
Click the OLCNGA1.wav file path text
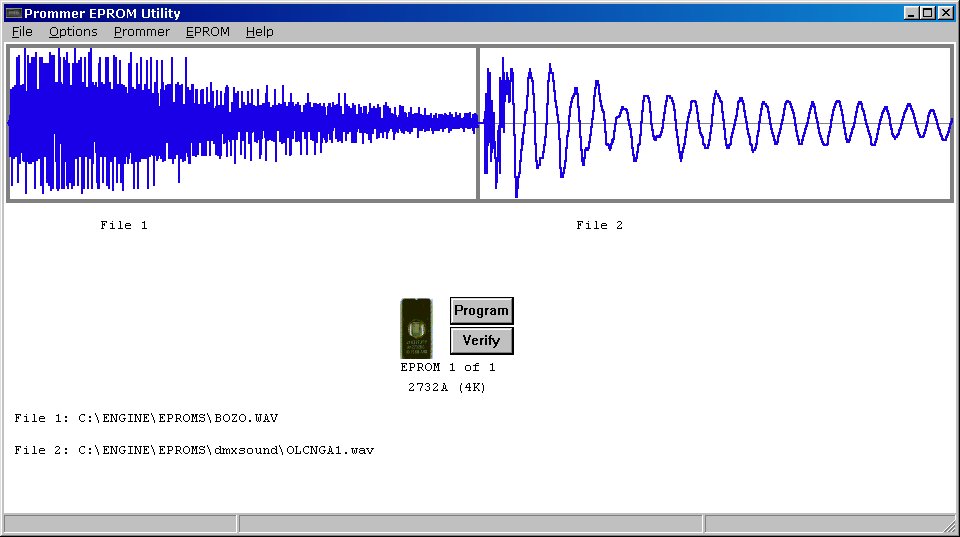click(x=194, y=450)
